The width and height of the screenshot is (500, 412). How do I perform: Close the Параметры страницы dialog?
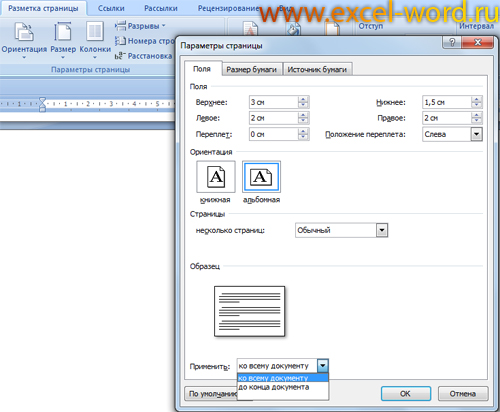point(478,42)
